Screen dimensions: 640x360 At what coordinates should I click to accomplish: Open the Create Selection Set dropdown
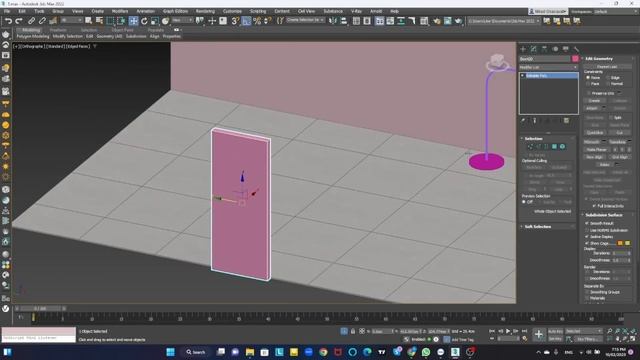(x=305, y=20)
